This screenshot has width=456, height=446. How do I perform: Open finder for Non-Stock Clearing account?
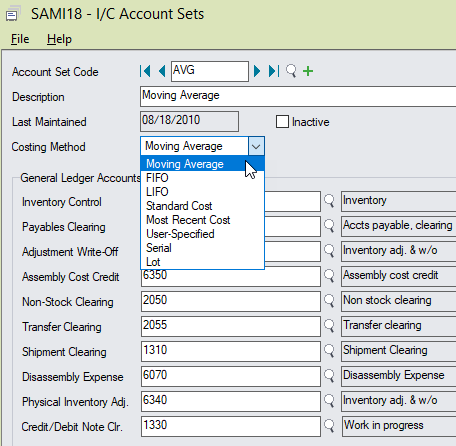pos(329,301)
